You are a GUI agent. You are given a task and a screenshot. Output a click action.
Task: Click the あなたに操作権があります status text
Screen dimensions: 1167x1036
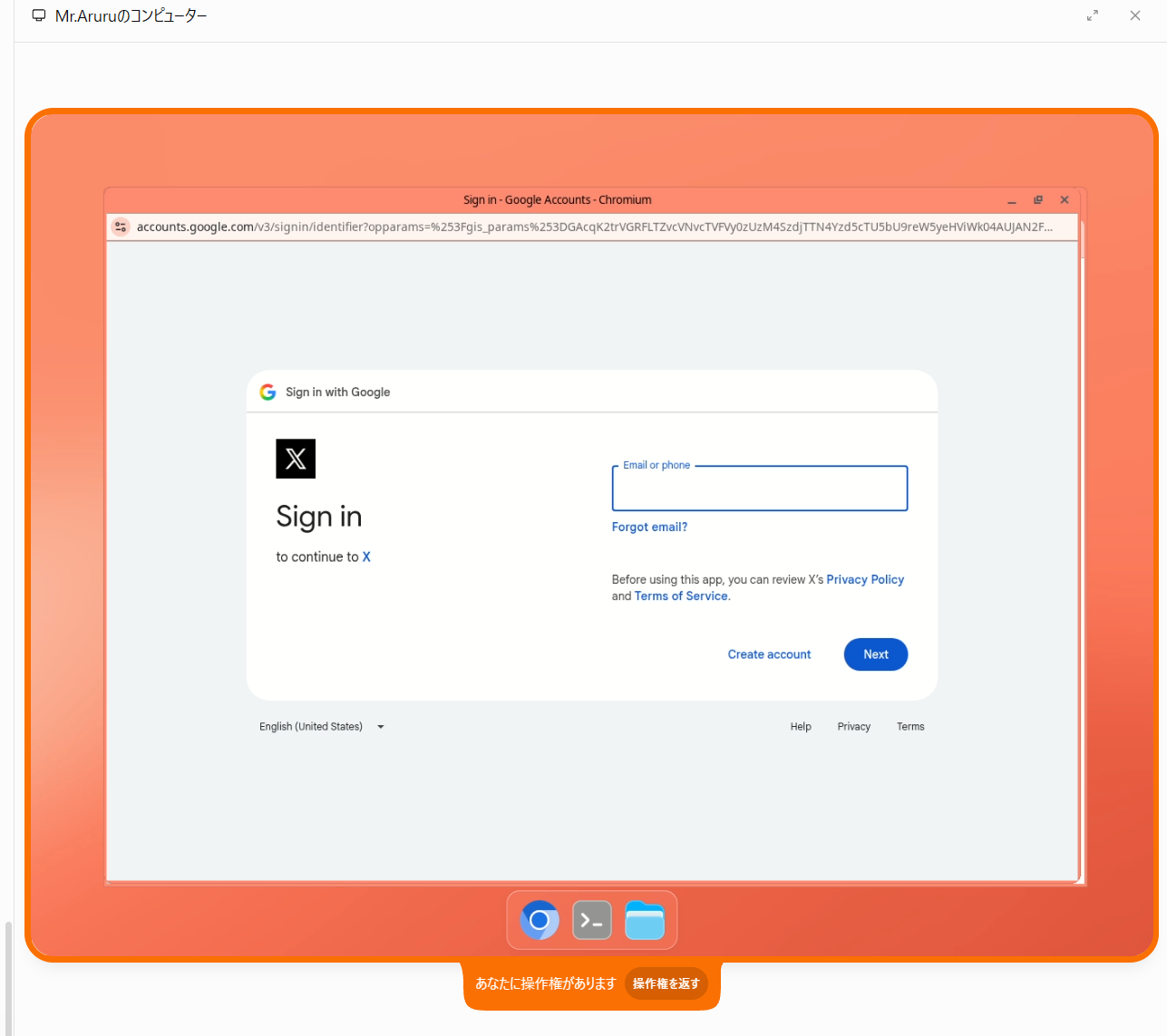click(546, 983)
